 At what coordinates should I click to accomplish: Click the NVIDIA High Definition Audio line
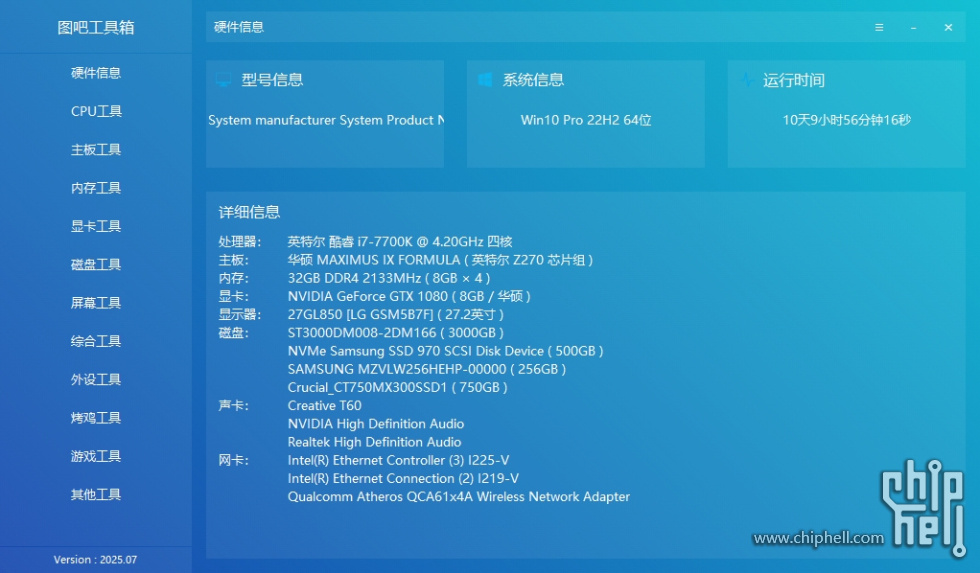point(376,424)
